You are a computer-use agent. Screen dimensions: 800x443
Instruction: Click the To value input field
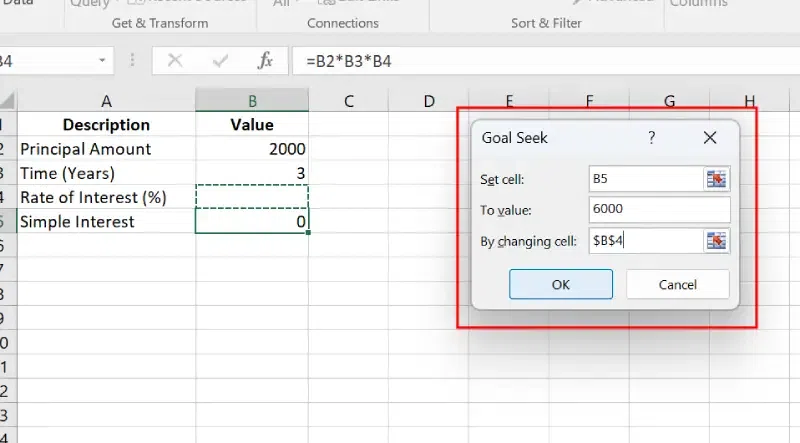[659, 209]
